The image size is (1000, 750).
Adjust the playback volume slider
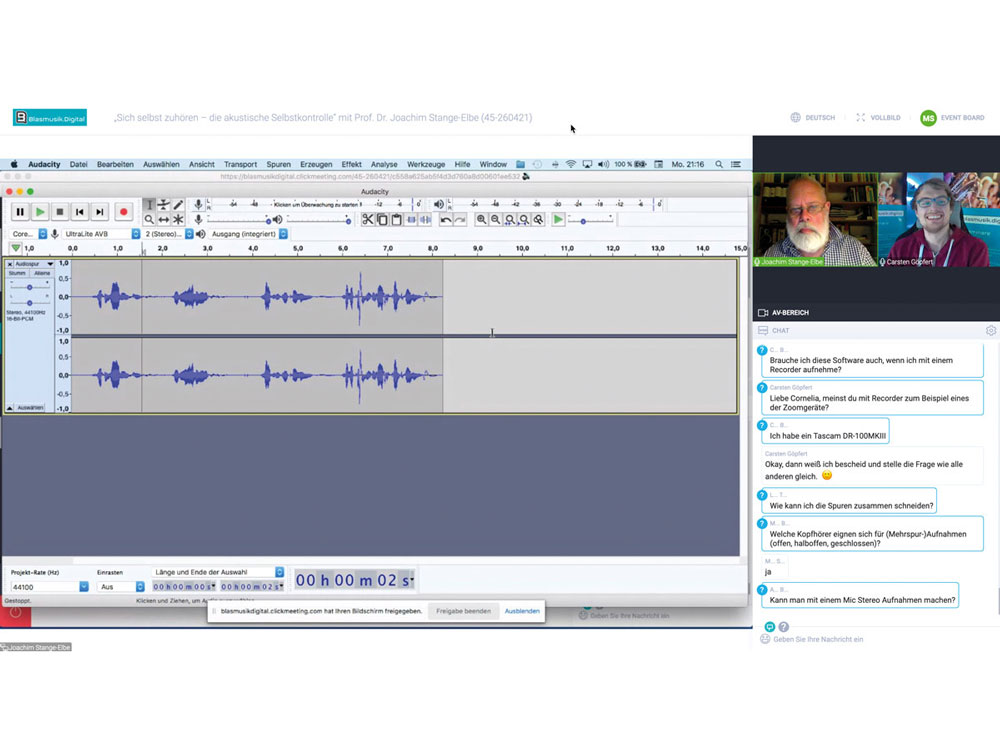click(x=318, y=221)
